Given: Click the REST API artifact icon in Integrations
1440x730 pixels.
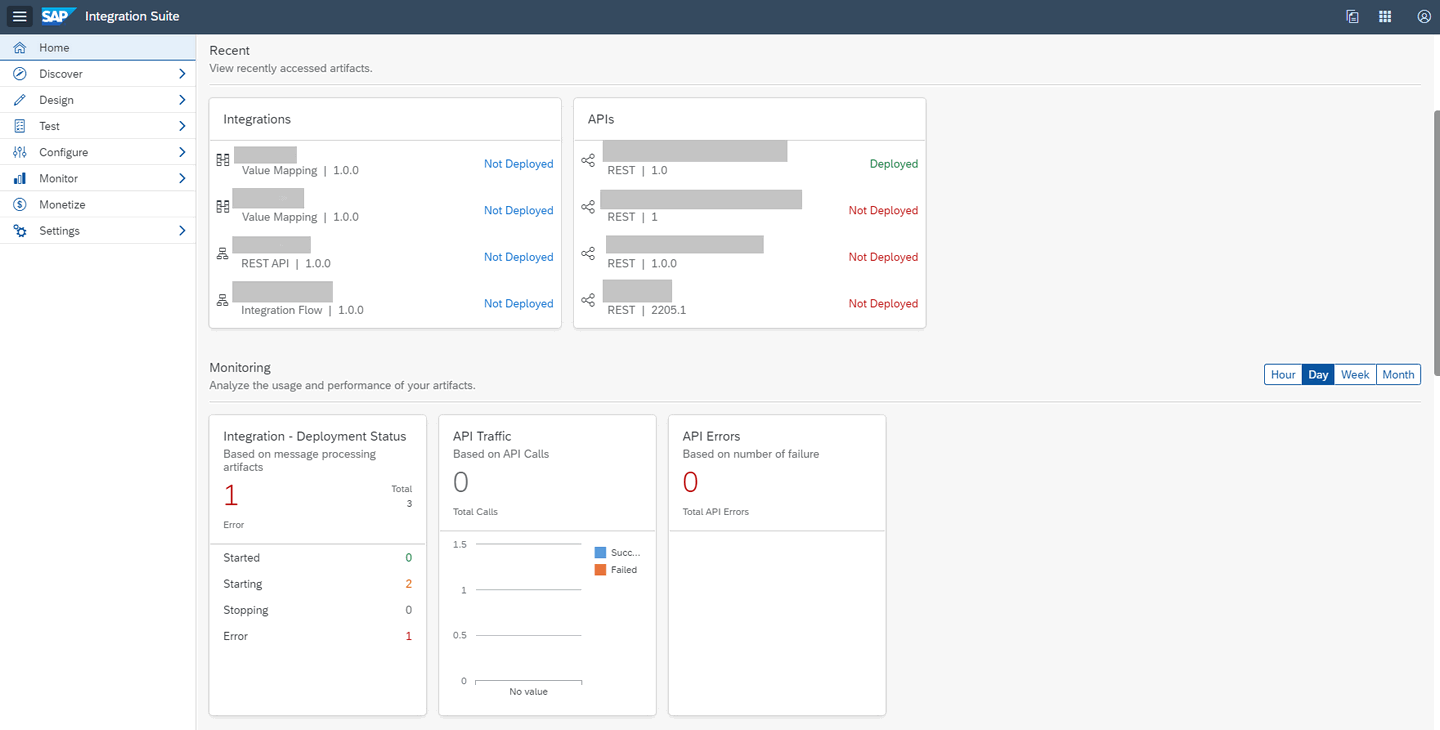Looking at the screenshot, I should point(223,253).
